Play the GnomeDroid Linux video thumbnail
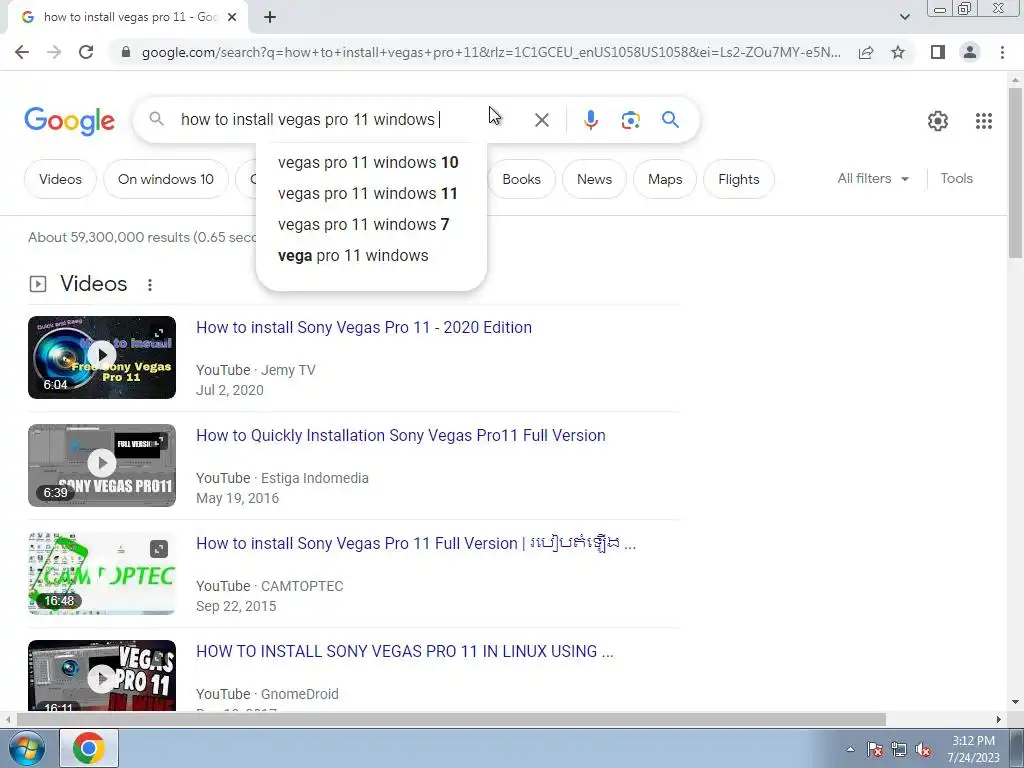 tap(102, 676)
